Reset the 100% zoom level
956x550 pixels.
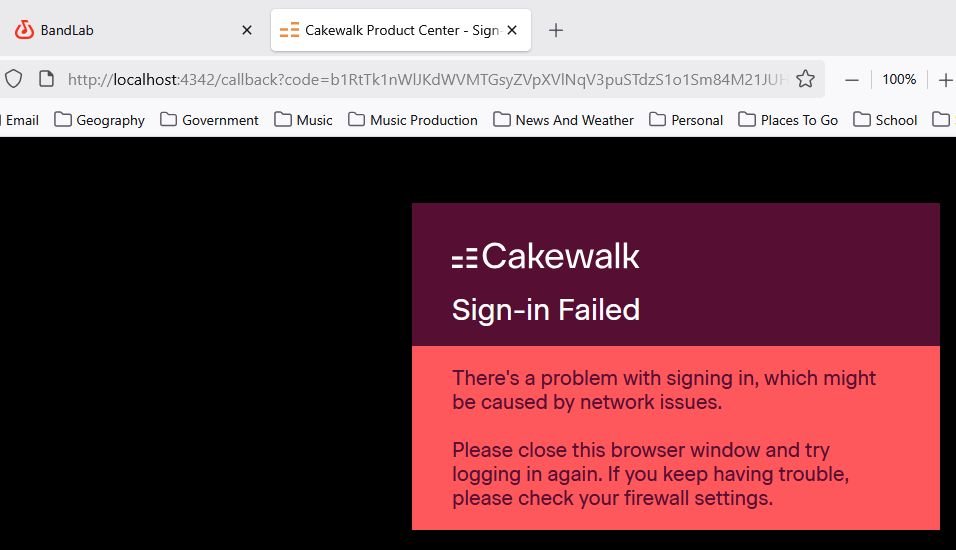coord(899,79)
